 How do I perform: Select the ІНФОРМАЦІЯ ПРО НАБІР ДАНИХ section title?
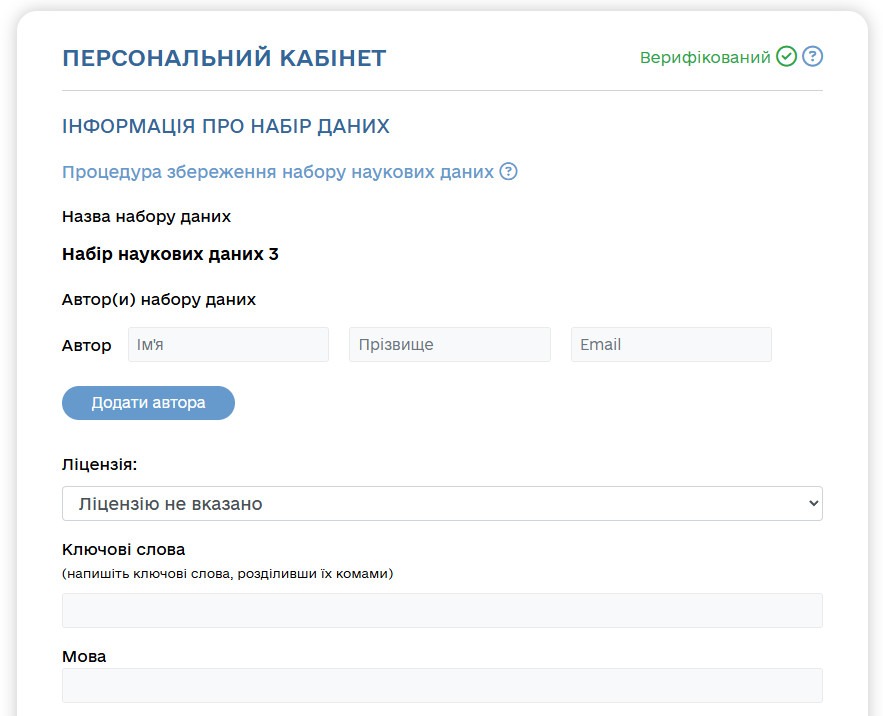[x=224, y=126]
